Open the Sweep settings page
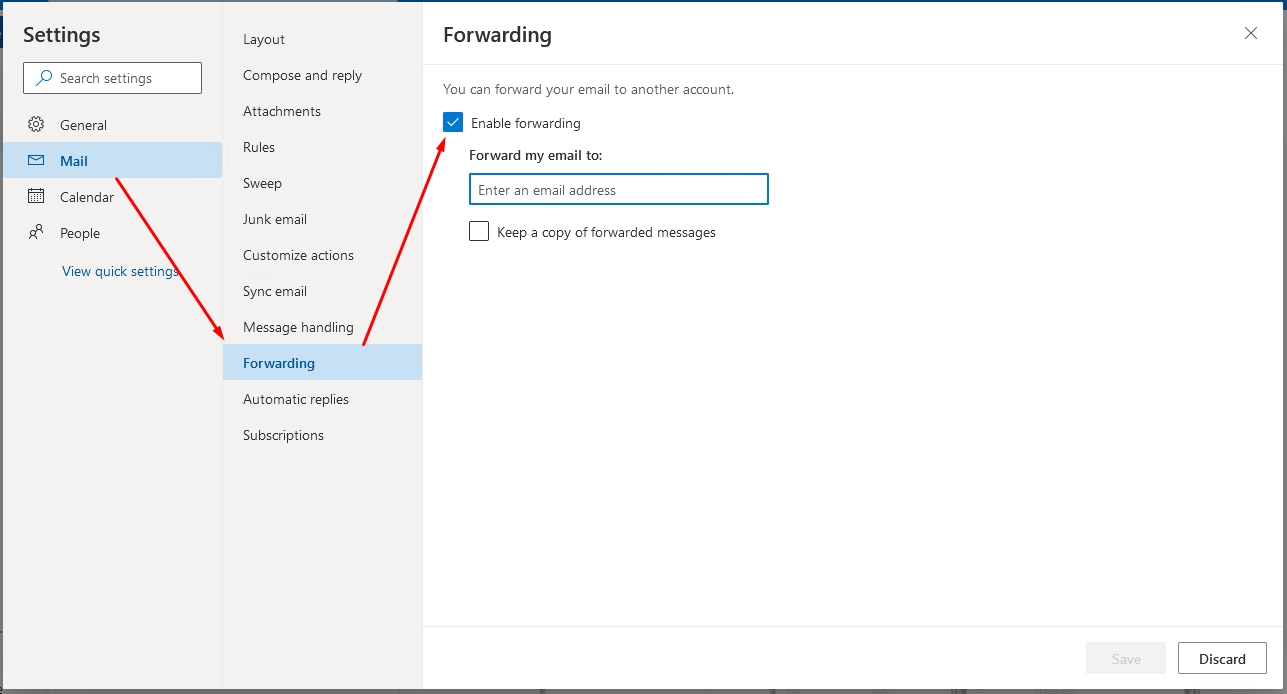Image resolution: width=1287 pixels, height=694 pixels. tap(262, 183)
